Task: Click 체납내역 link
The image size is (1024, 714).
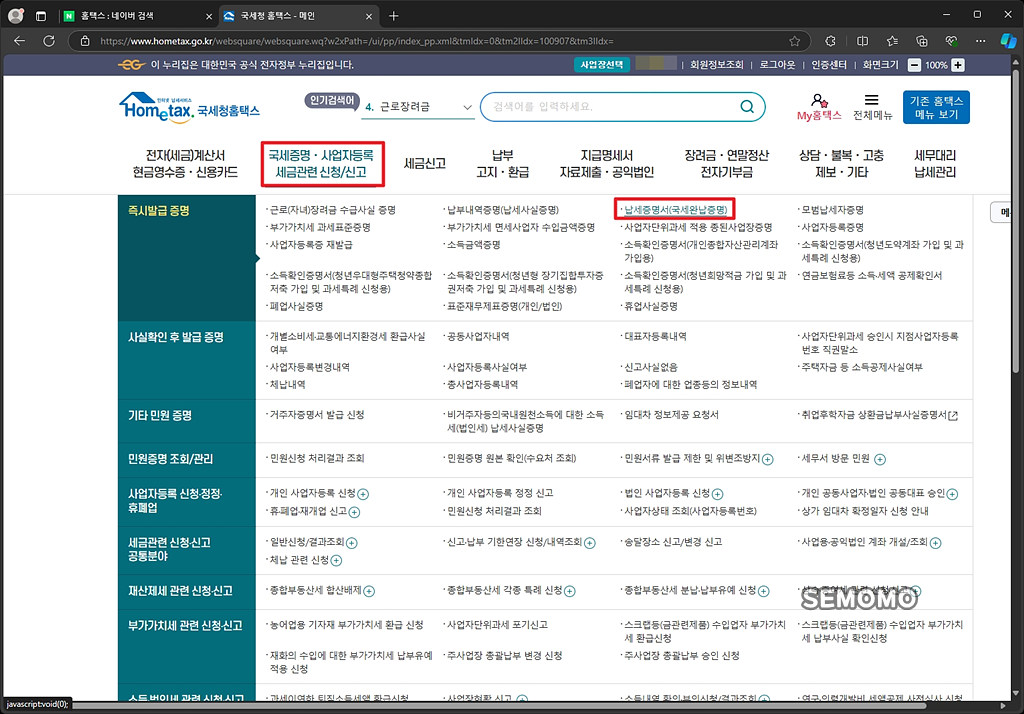Action: (287, 384)
